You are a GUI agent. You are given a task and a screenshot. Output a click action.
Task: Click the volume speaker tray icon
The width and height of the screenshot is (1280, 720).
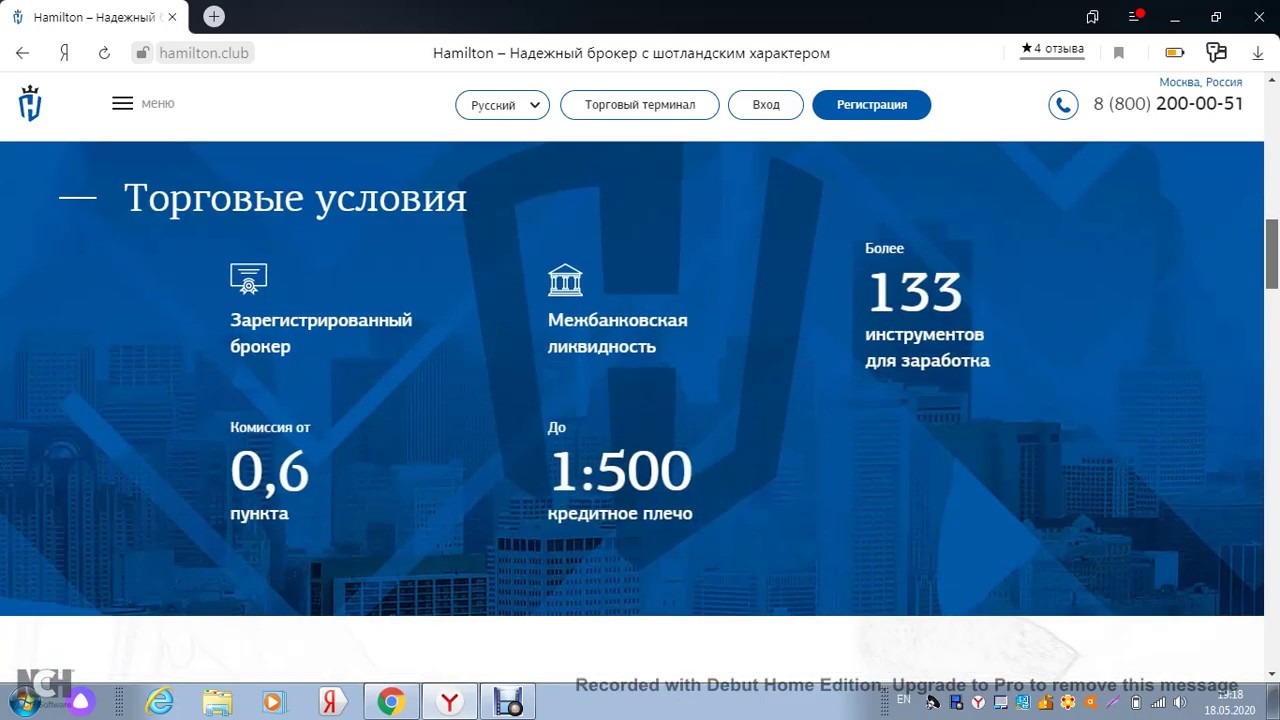1180,702
